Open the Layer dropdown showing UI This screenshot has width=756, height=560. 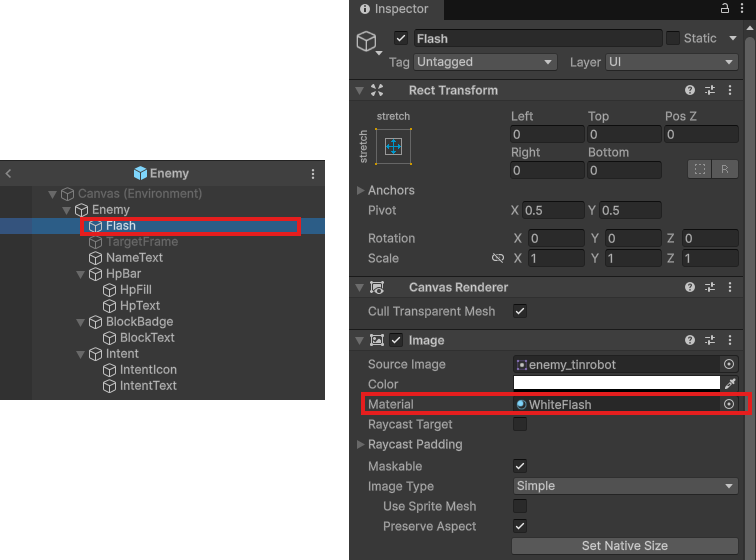[672, 62]
